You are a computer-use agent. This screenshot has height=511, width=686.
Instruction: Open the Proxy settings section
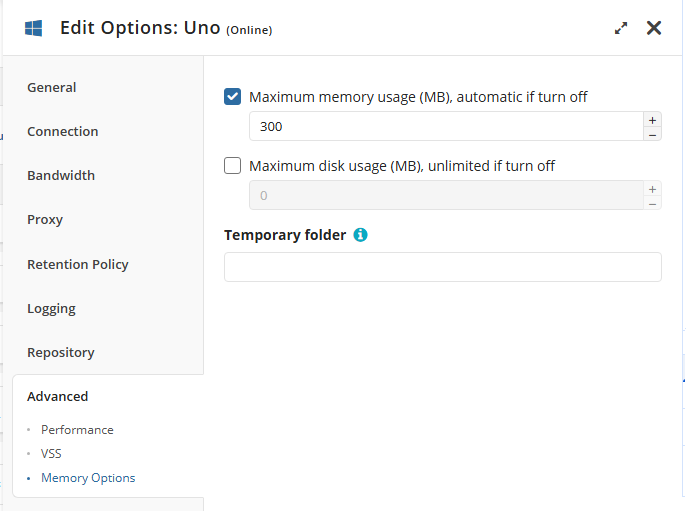pyautogui.click(x=45, y=219)
